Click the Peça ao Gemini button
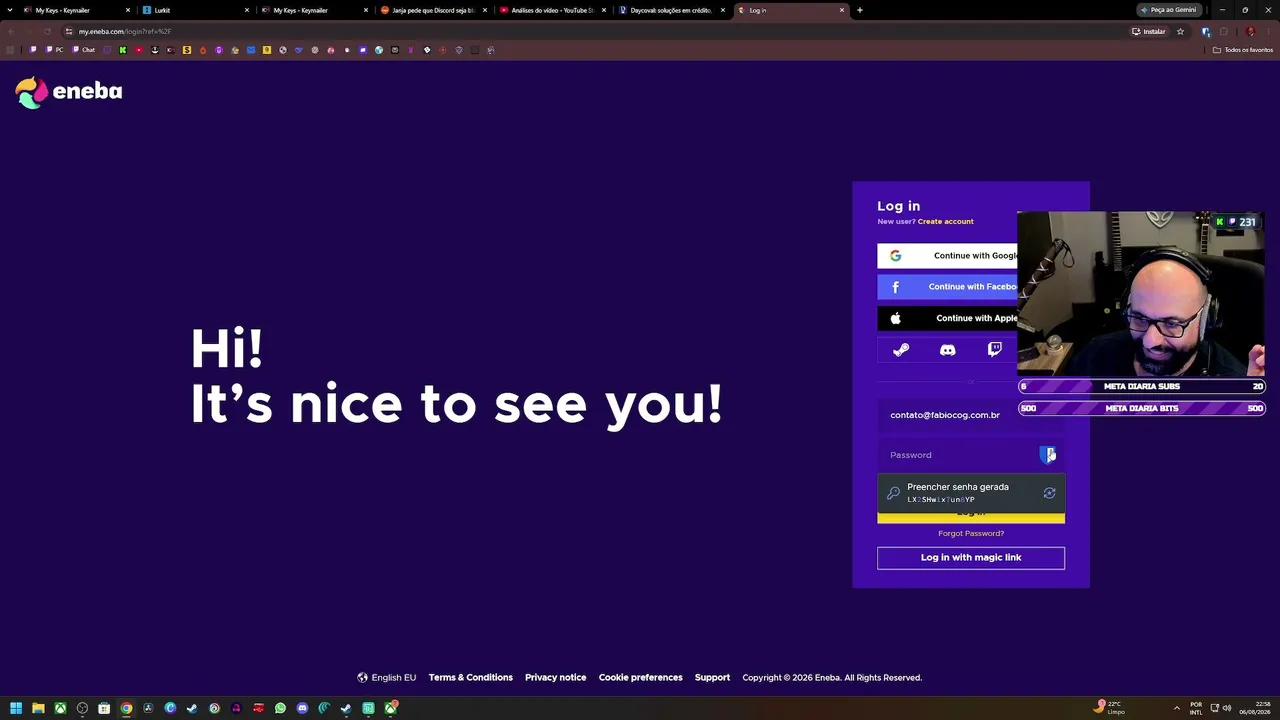Screen dimensions: 1280x720 1169,10
